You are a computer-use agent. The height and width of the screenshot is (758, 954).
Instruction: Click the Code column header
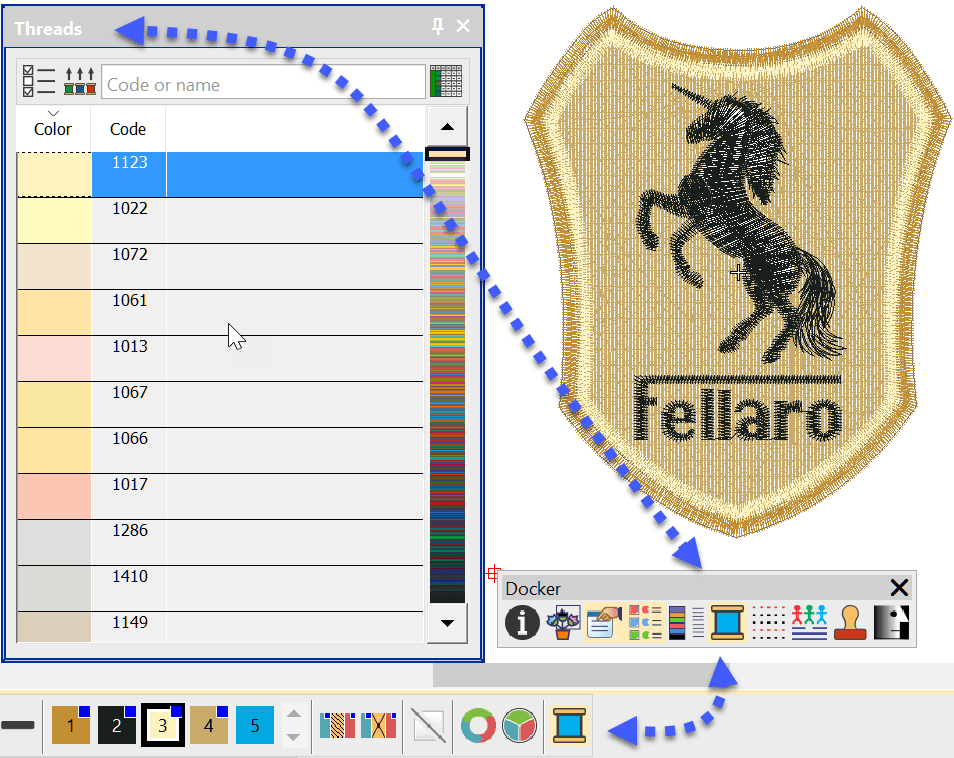click(x=128, y=128)
